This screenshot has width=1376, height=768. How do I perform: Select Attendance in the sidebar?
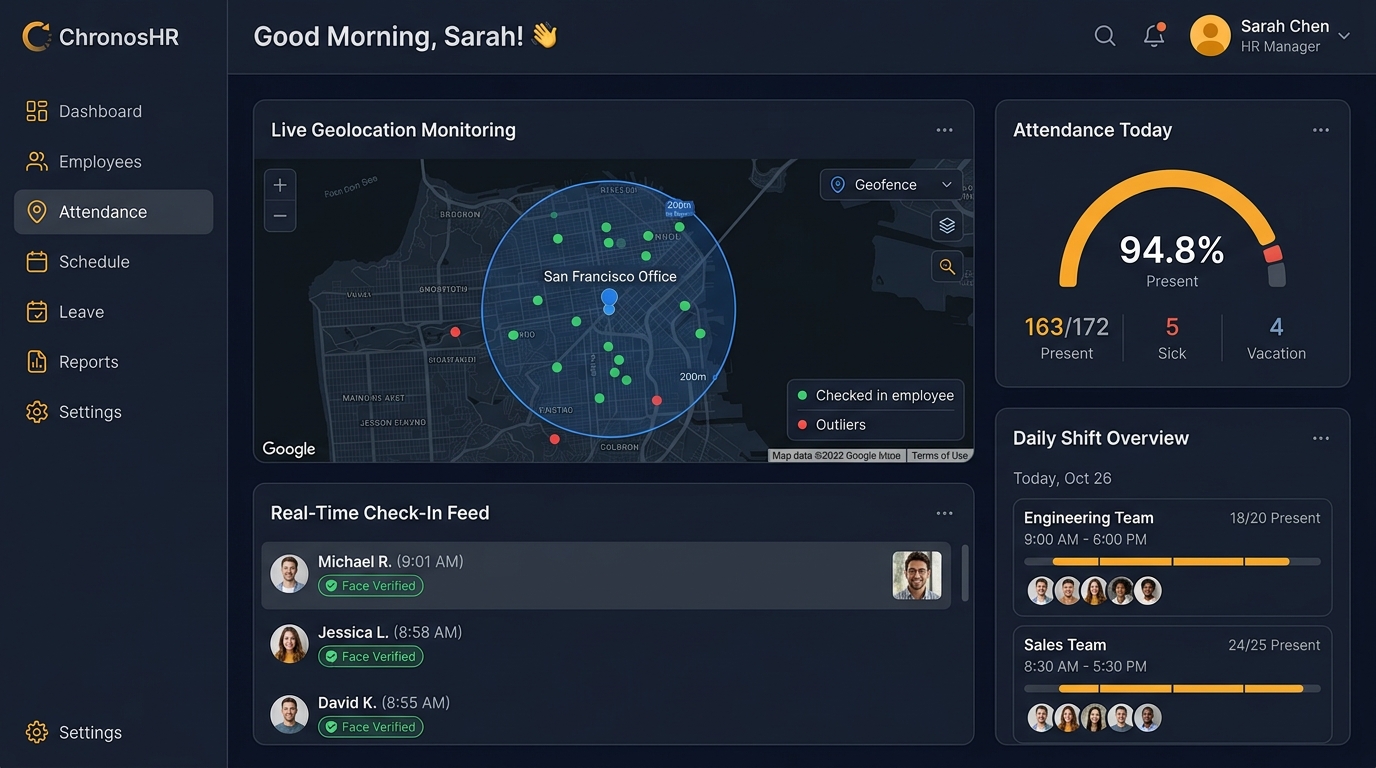pos(114,212)
